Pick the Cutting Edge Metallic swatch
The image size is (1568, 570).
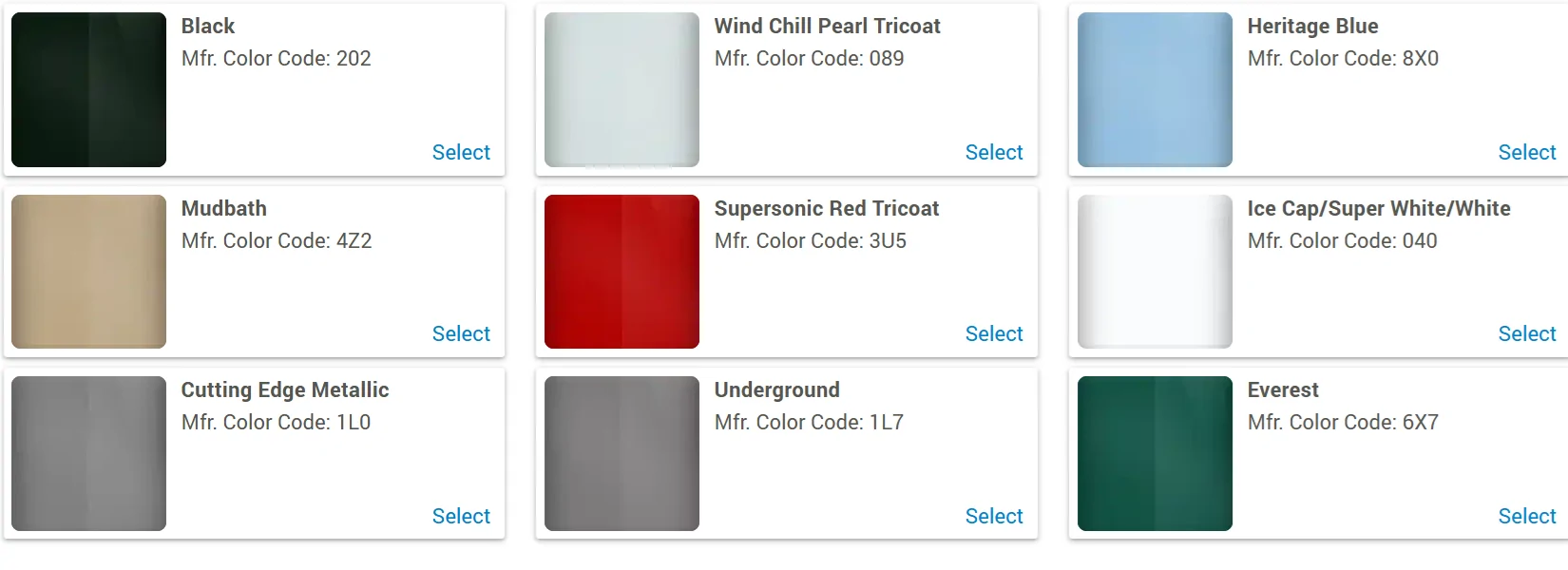pos(88,453)
